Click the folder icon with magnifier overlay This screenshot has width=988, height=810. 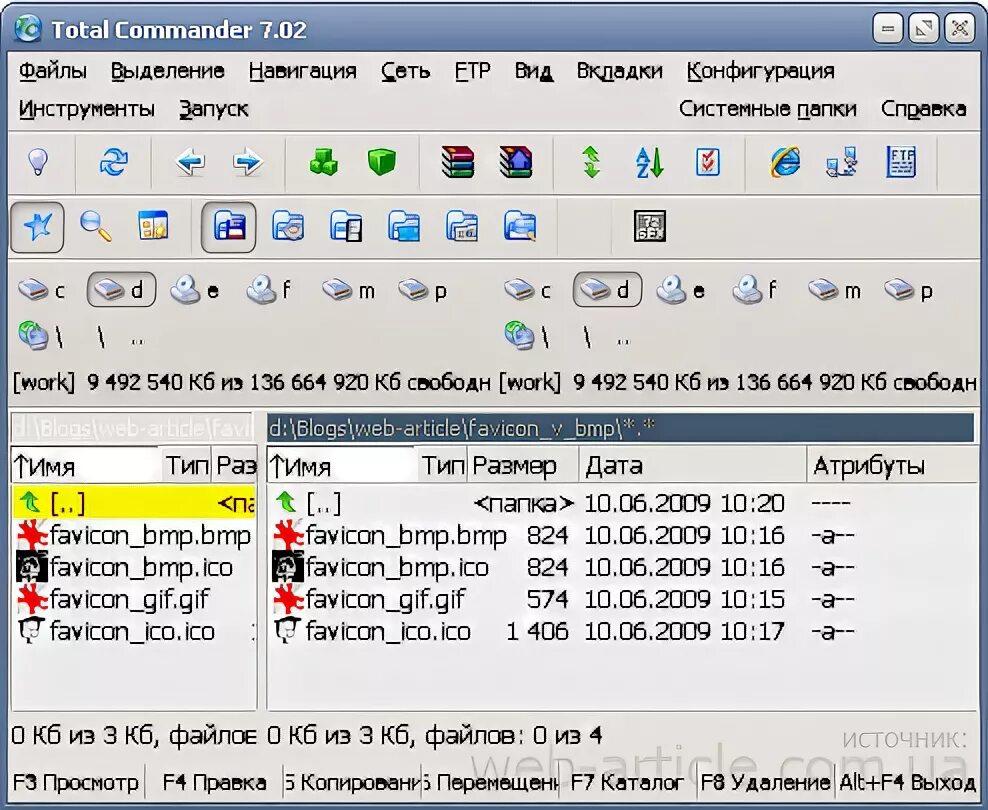[x=520, y=227]
